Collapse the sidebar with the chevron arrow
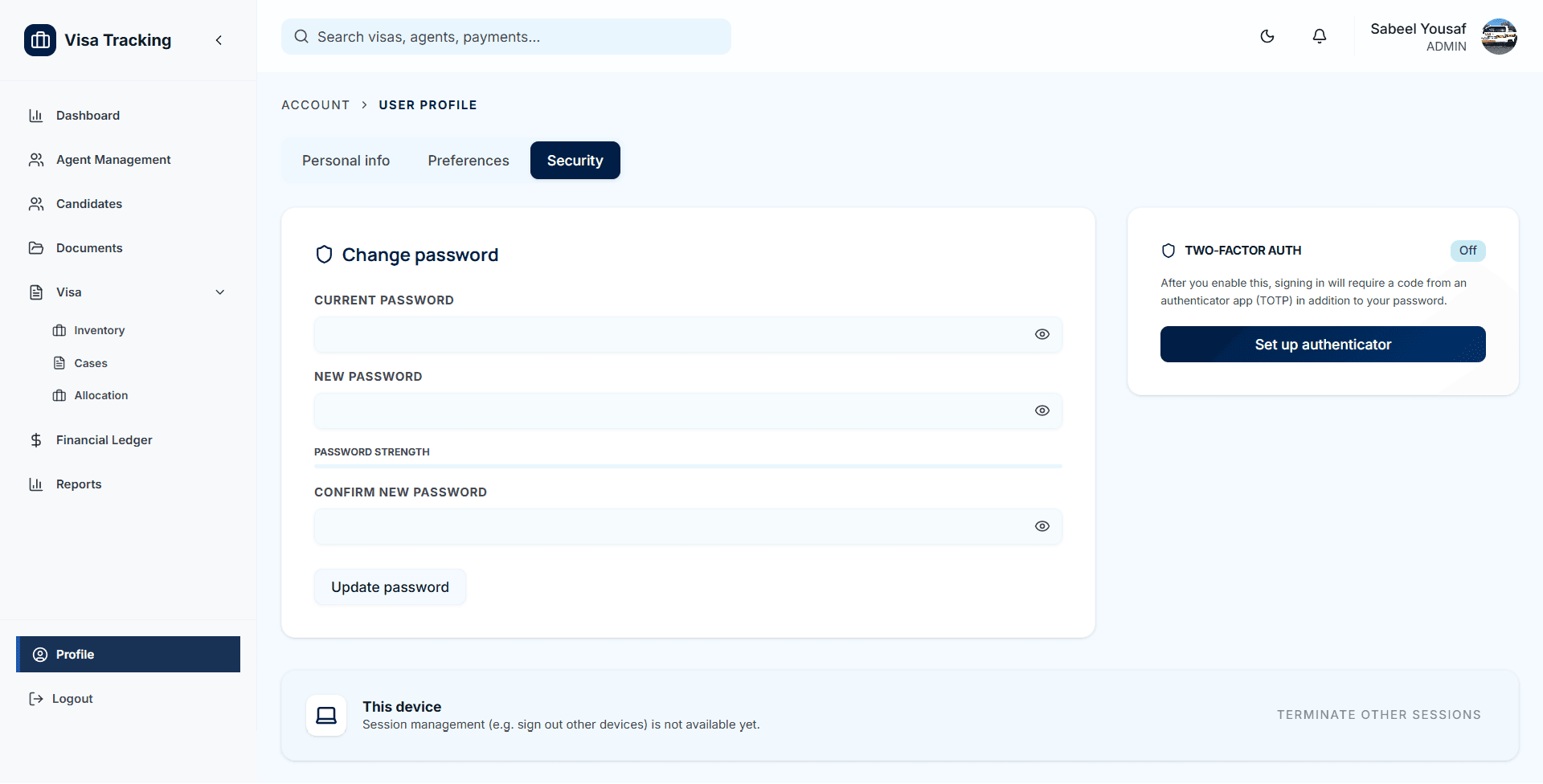Viewport: 1543px width, 784px height. [x=219, y=40]
